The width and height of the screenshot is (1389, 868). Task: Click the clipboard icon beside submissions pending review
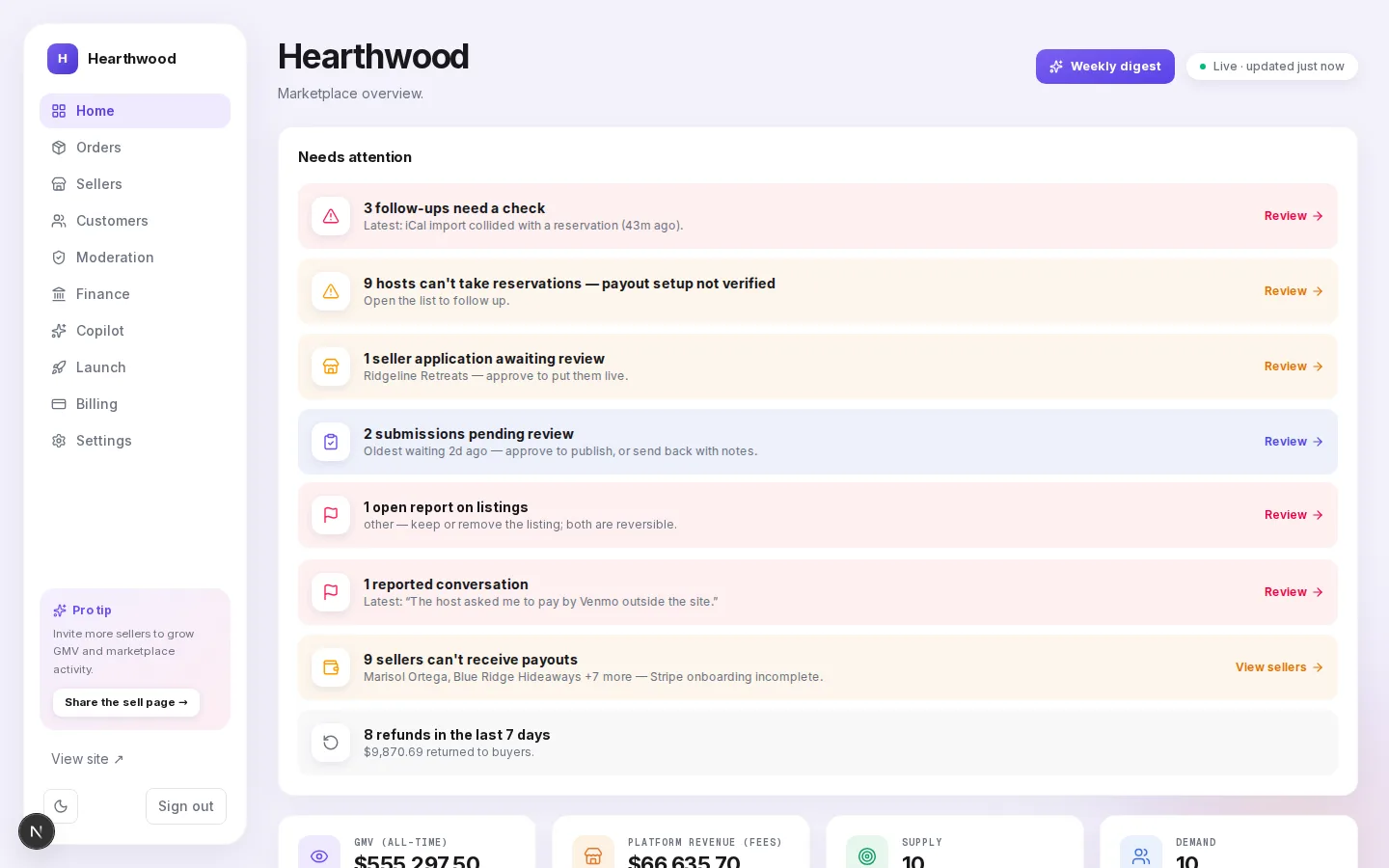[x=331, y=442]
